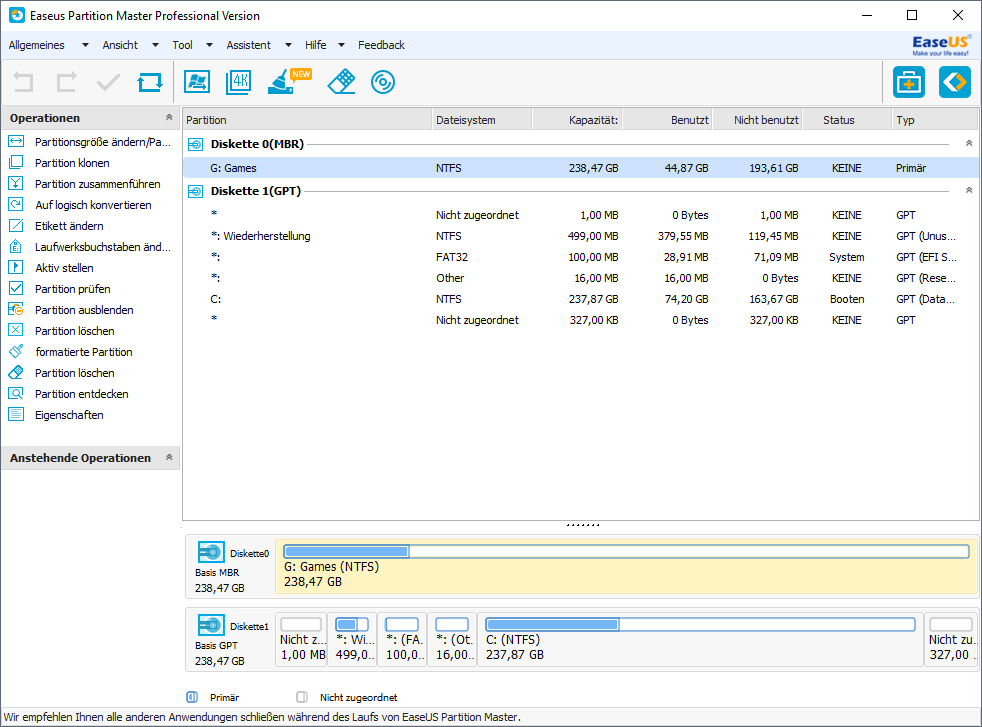Click Etikett ändern operation
This screenshot has height=727, width=982.
coord(56,226)
